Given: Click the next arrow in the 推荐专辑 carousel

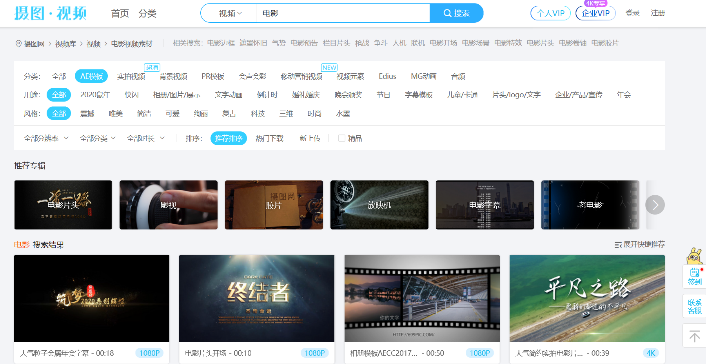Looking at the screenshot, I should point(655,205).
